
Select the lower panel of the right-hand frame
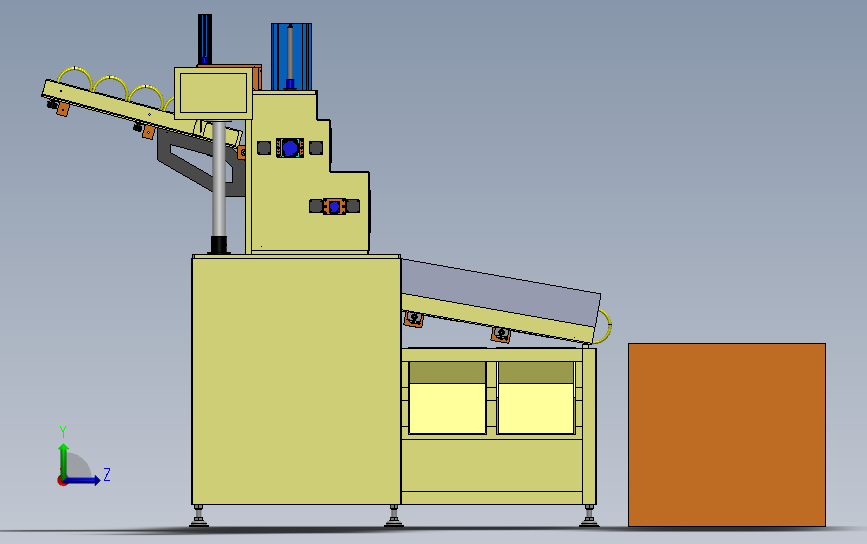(492, 464)
